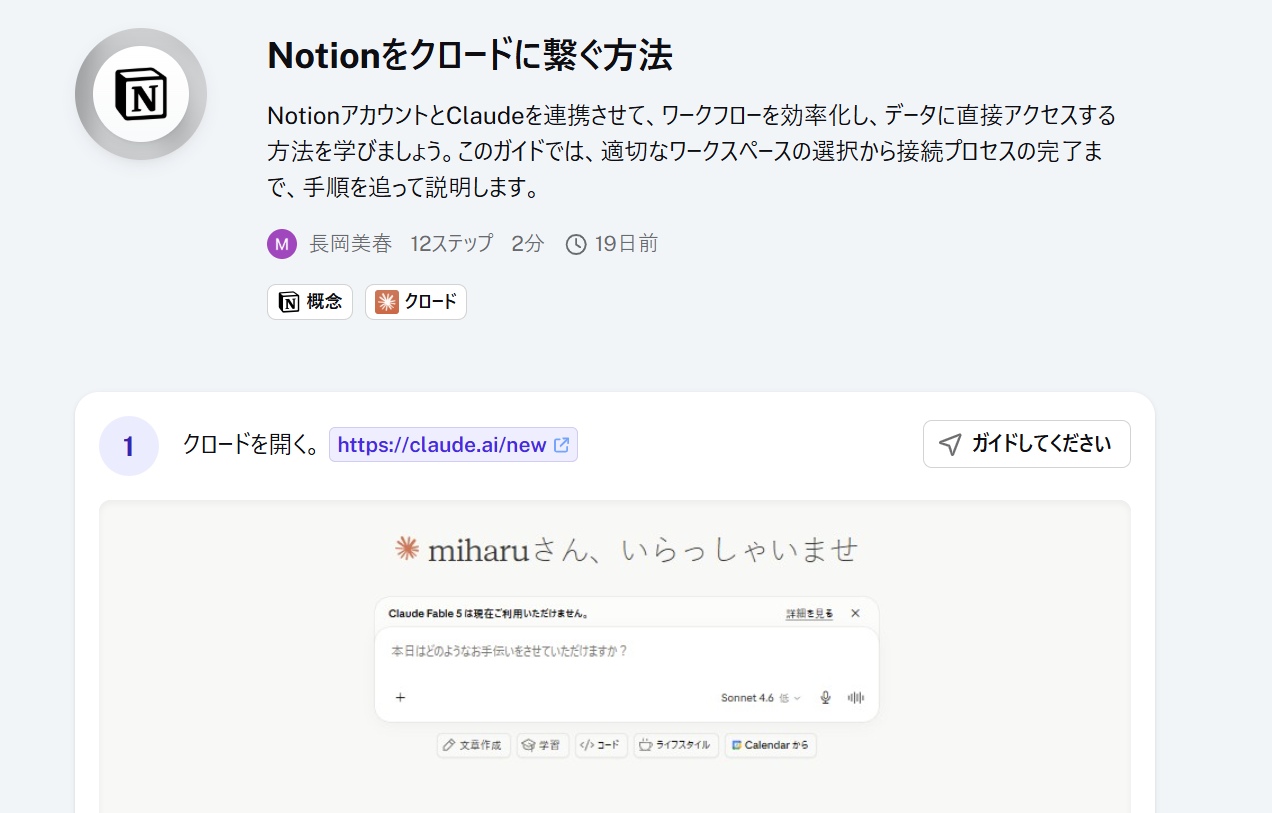Click the クロード tag
Viewport: 1272px width, 813px height.
click(x=416, y=302)
